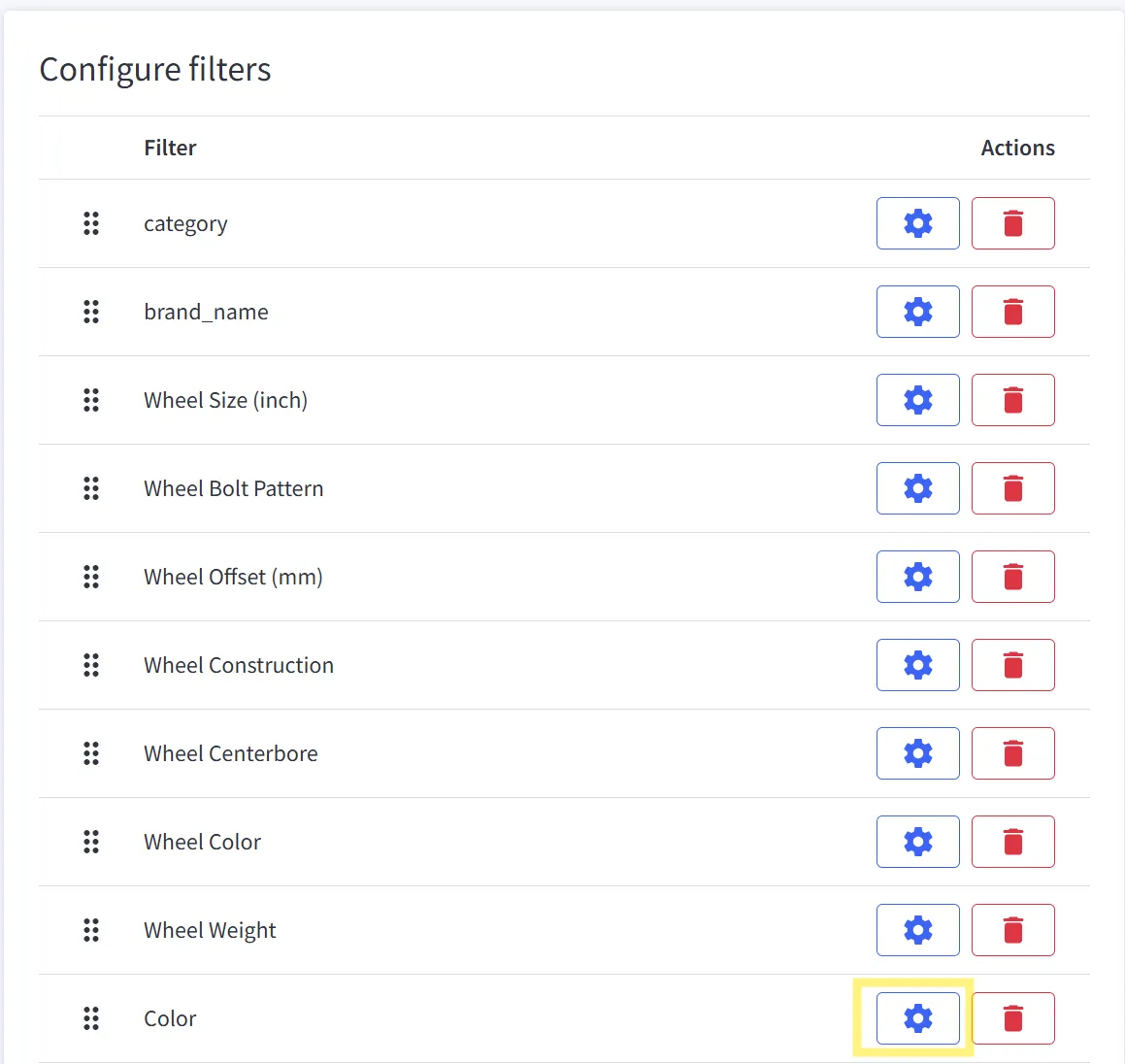Configure the Wheel Size (inch) filter
The width and height of the screenshot is (1125, 1064).
[x=917, y=400]
